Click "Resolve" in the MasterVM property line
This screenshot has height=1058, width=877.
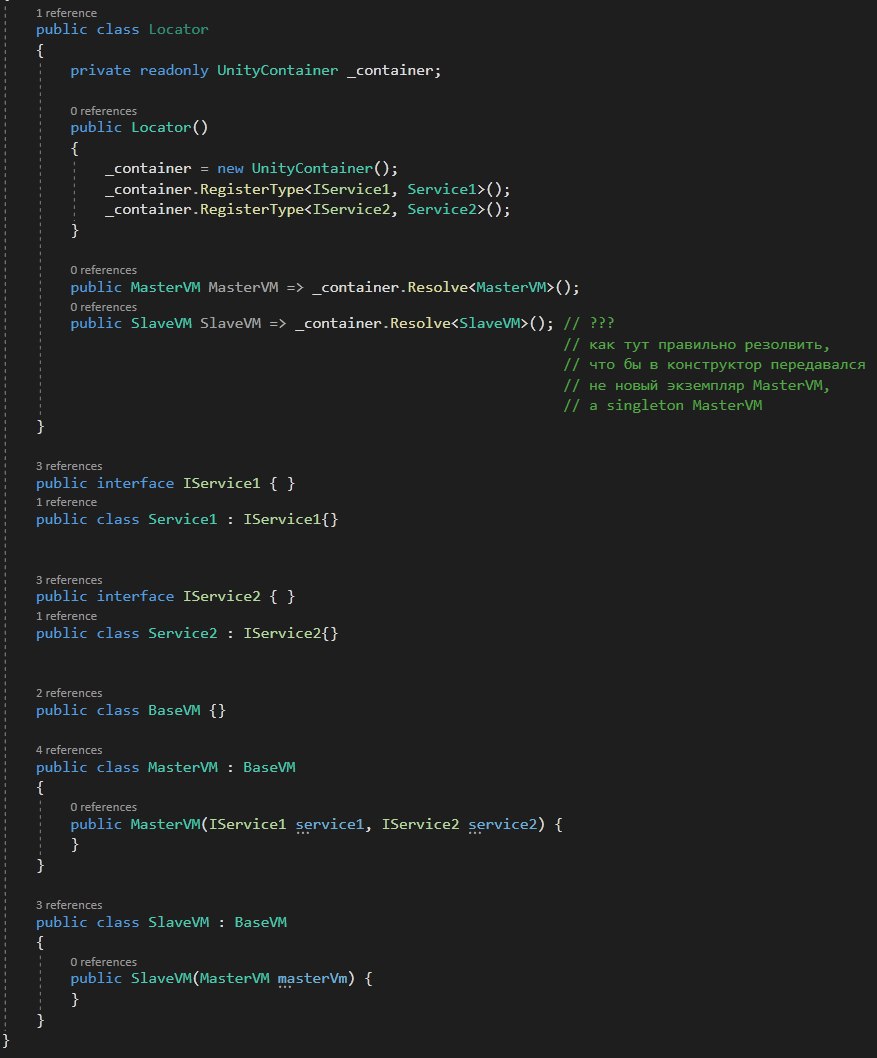tap(437, 287)
